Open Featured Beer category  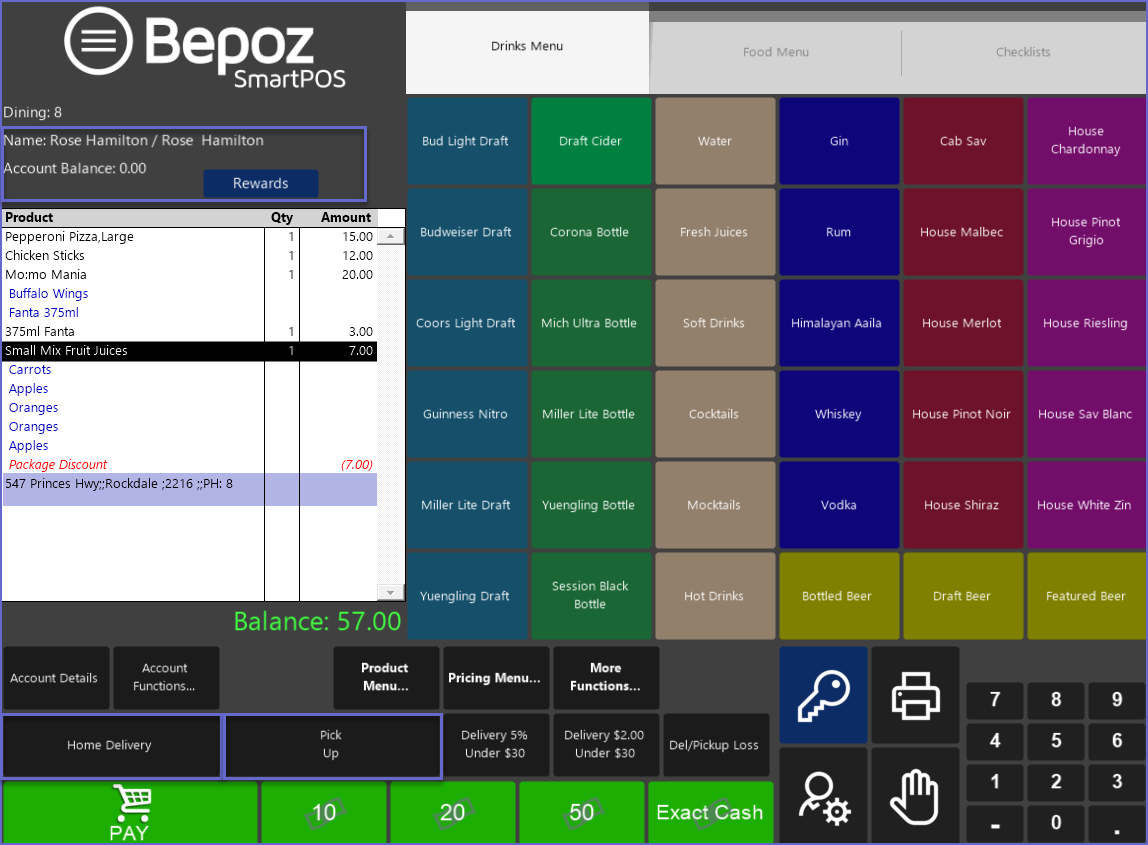coord(1086,596)
